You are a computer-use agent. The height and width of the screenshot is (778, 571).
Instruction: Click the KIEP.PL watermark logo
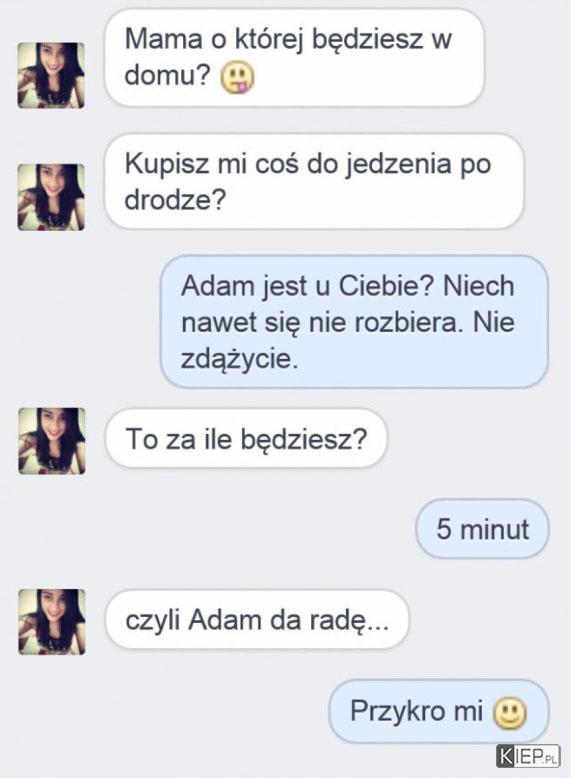(528, 757)
